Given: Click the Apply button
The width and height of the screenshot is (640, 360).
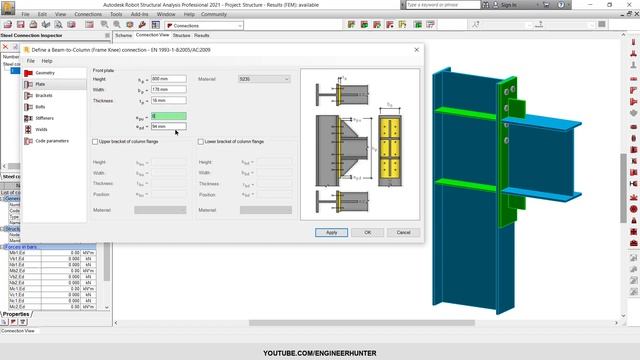Looking at the screenshot, I should [x=331, y=233].
